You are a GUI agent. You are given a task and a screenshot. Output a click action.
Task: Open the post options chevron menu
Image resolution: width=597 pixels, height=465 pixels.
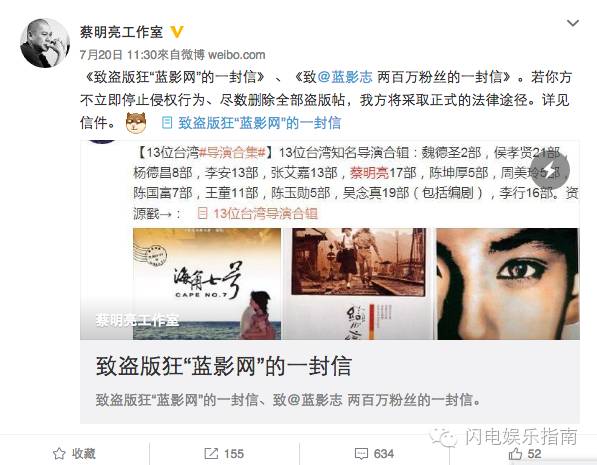coord(572,24)
